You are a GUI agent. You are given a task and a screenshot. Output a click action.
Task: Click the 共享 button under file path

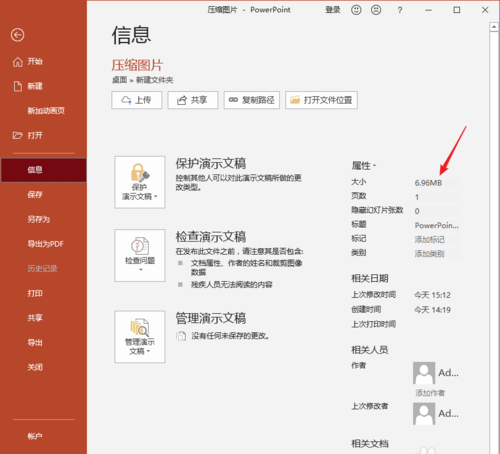tap(193, 100)
